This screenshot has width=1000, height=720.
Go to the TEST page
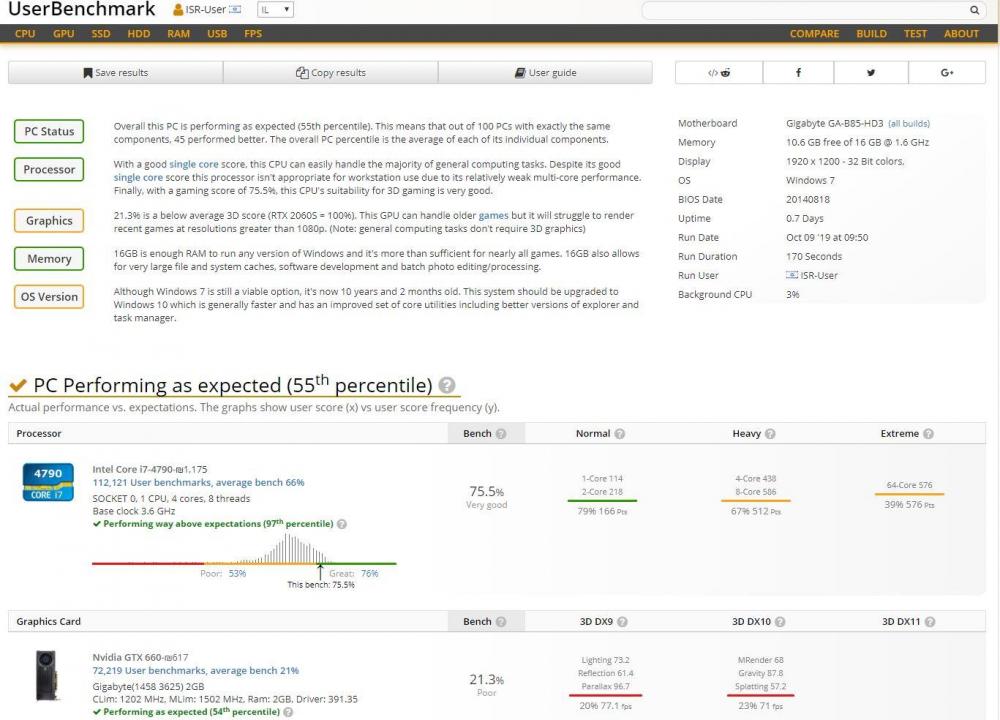pyautogui.click(x=915, y=34)
